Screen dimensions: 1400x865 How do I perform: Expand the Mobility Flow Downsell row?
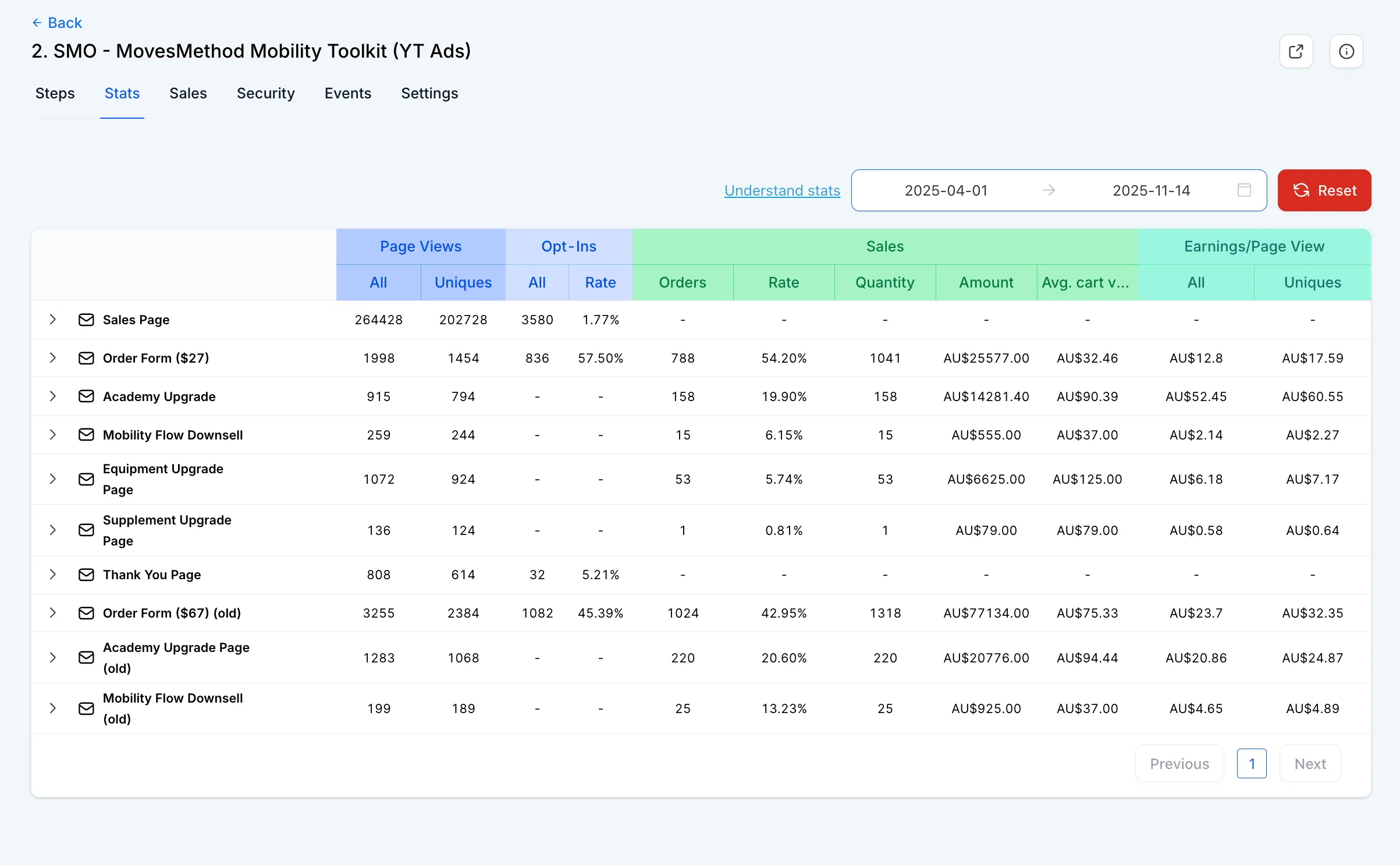click(53, 435)
